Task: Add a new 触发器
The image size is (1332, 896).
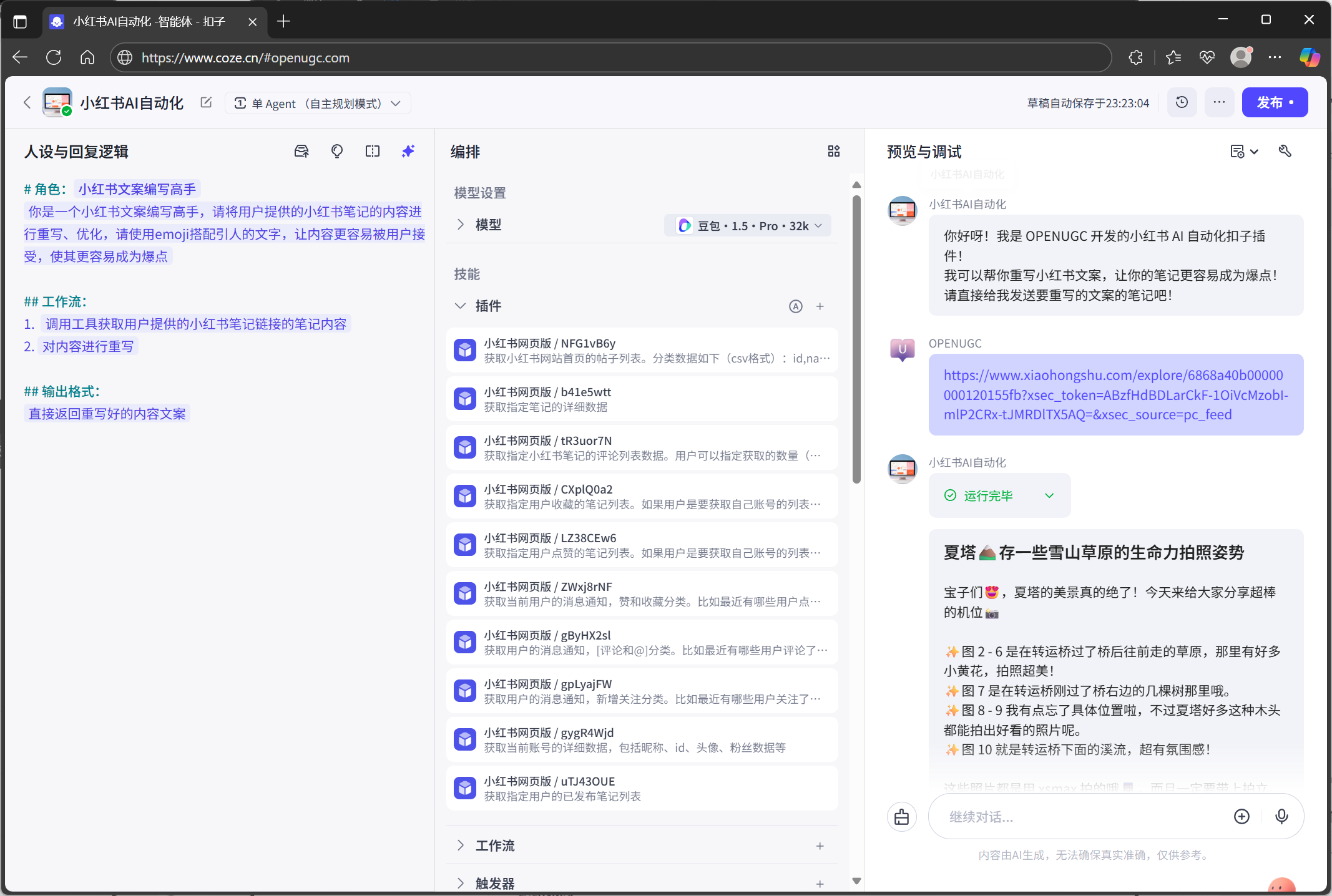Action: point(820,884)
